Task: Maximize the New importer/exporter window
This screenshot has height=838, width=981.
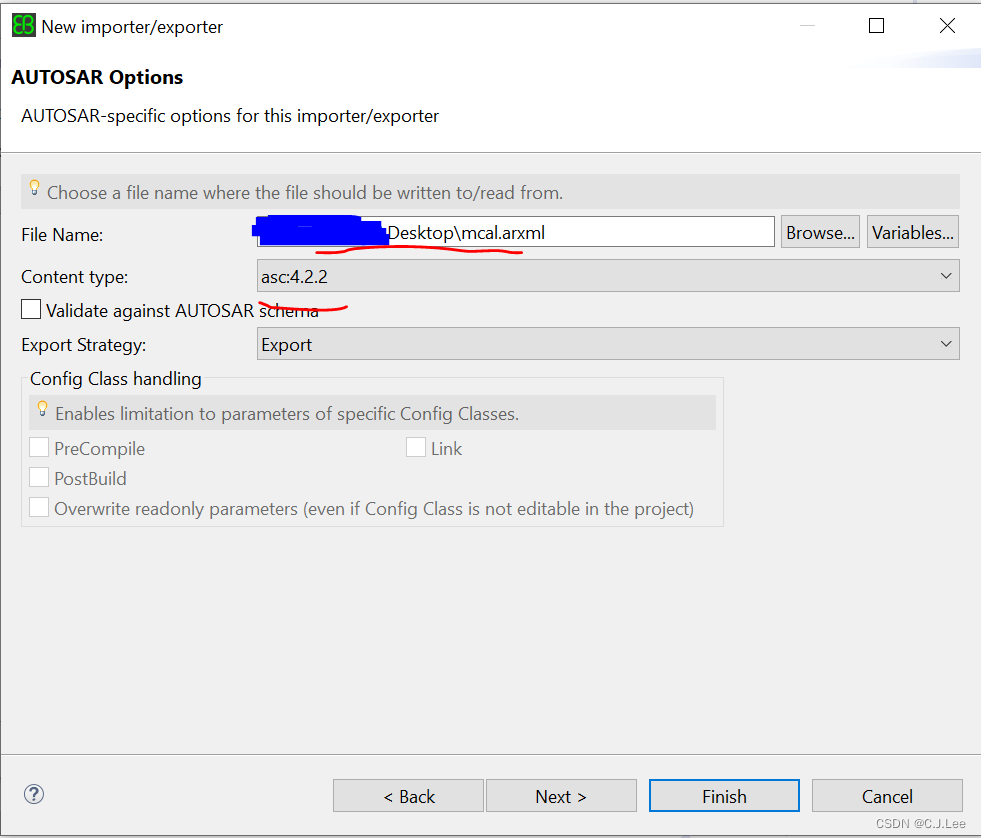Action: click(x=877, y=26)
